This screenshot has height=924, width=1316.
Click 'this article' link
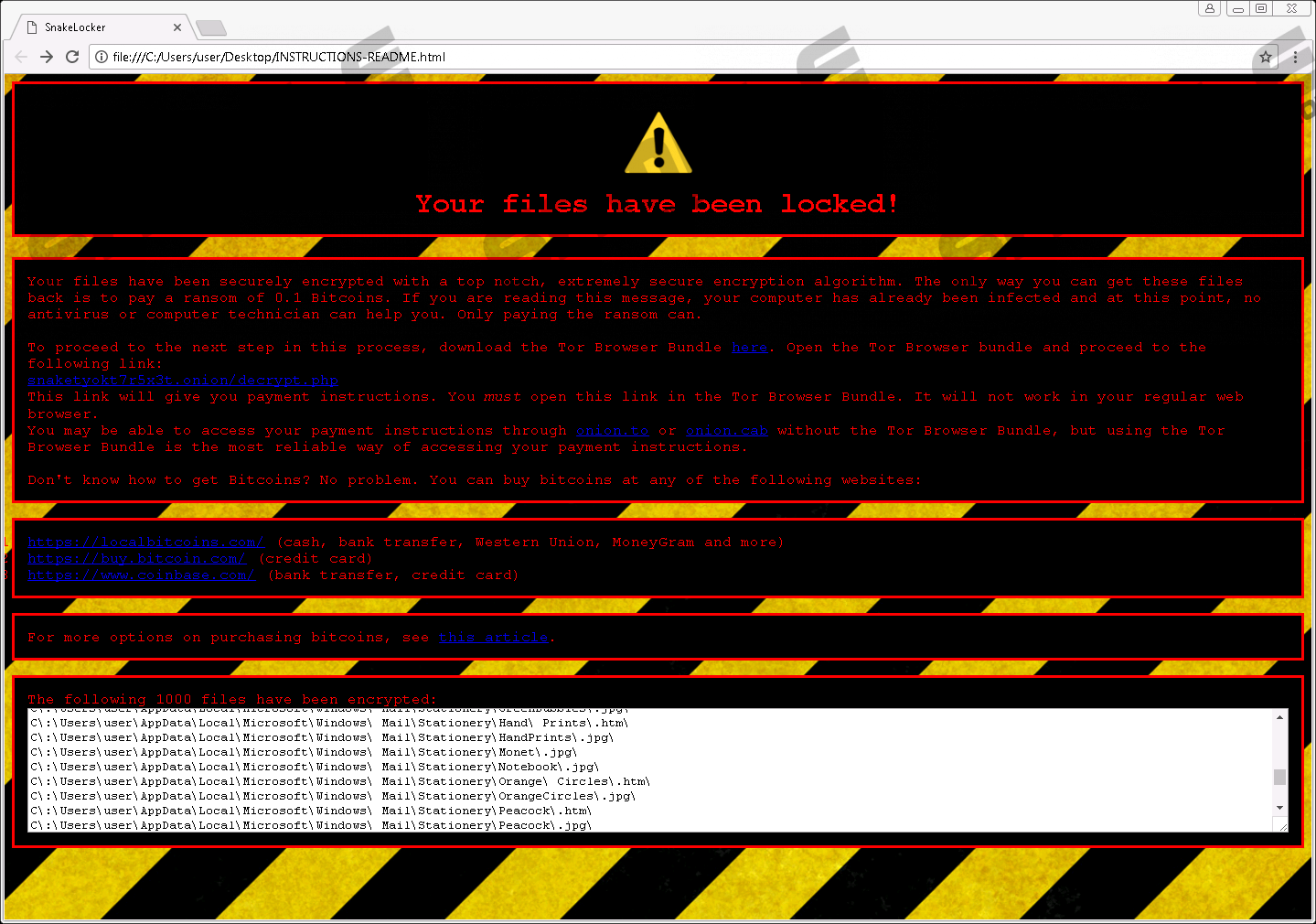pos(493,638)
